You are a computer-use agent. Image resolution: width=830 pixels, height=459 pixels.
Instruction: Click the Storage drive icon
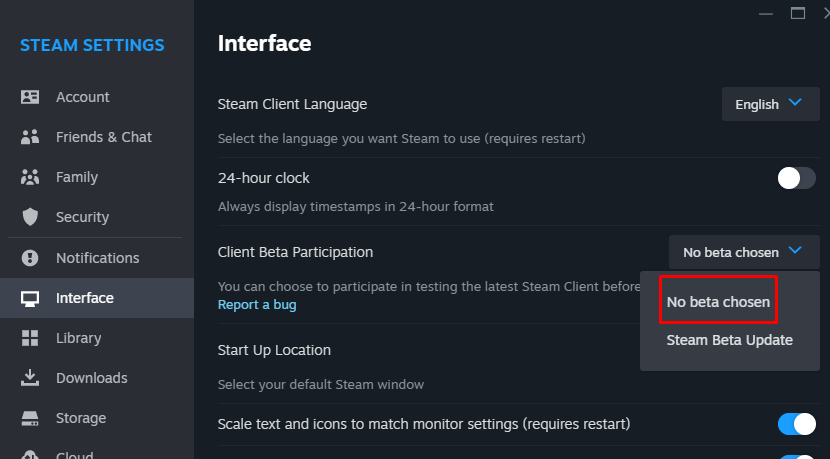tap(30, 418)
